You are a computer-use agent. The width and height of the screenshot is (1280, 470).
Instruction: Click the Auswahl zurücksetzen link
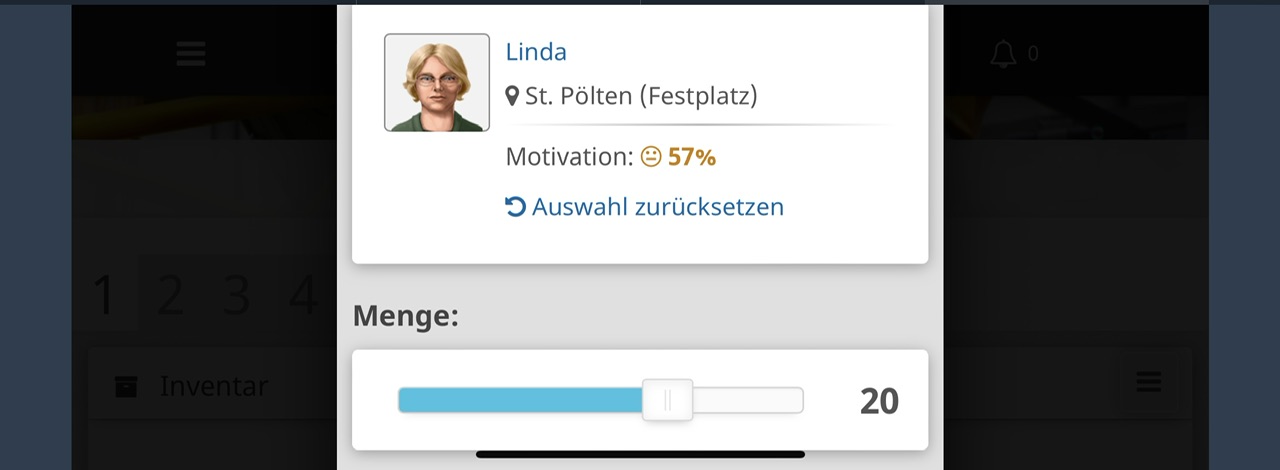coord(657,207)
